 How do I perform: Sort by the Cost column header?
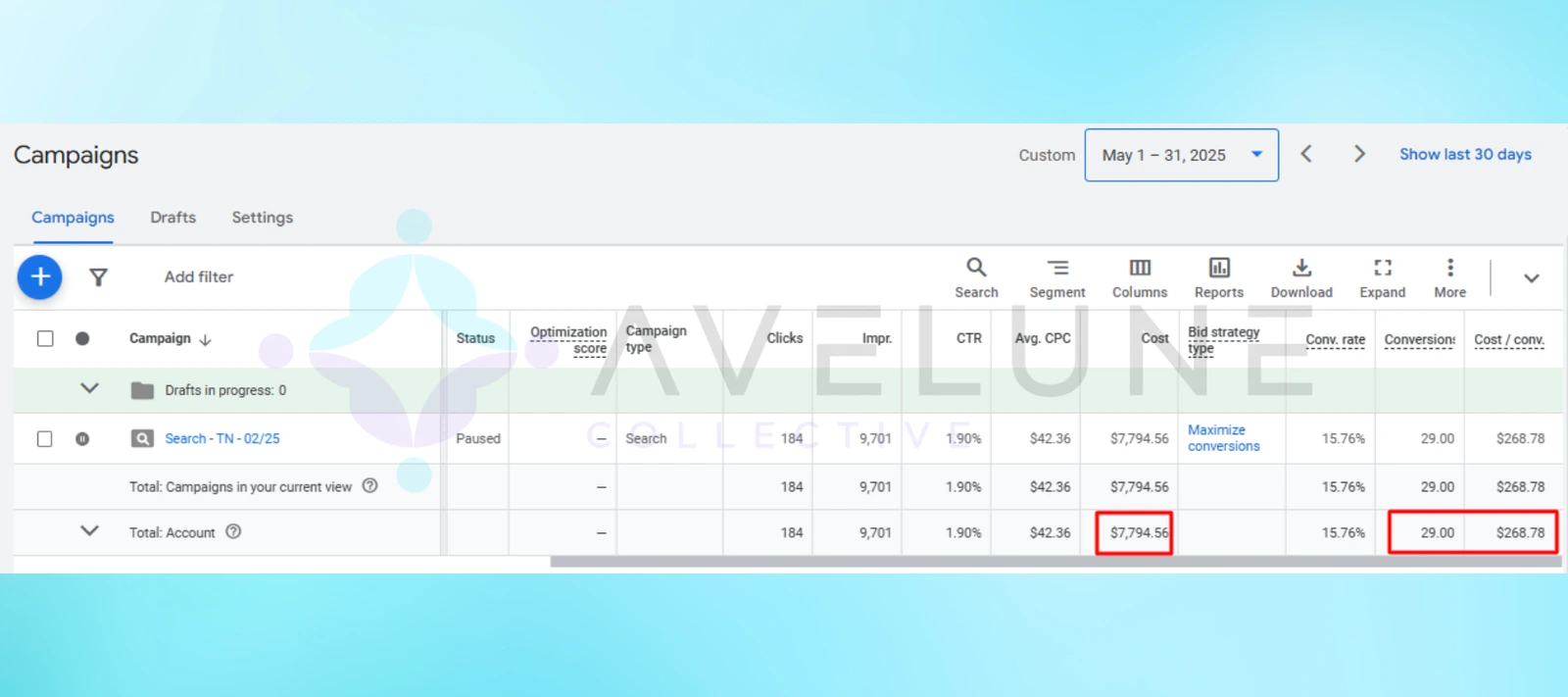point(1154,338)
